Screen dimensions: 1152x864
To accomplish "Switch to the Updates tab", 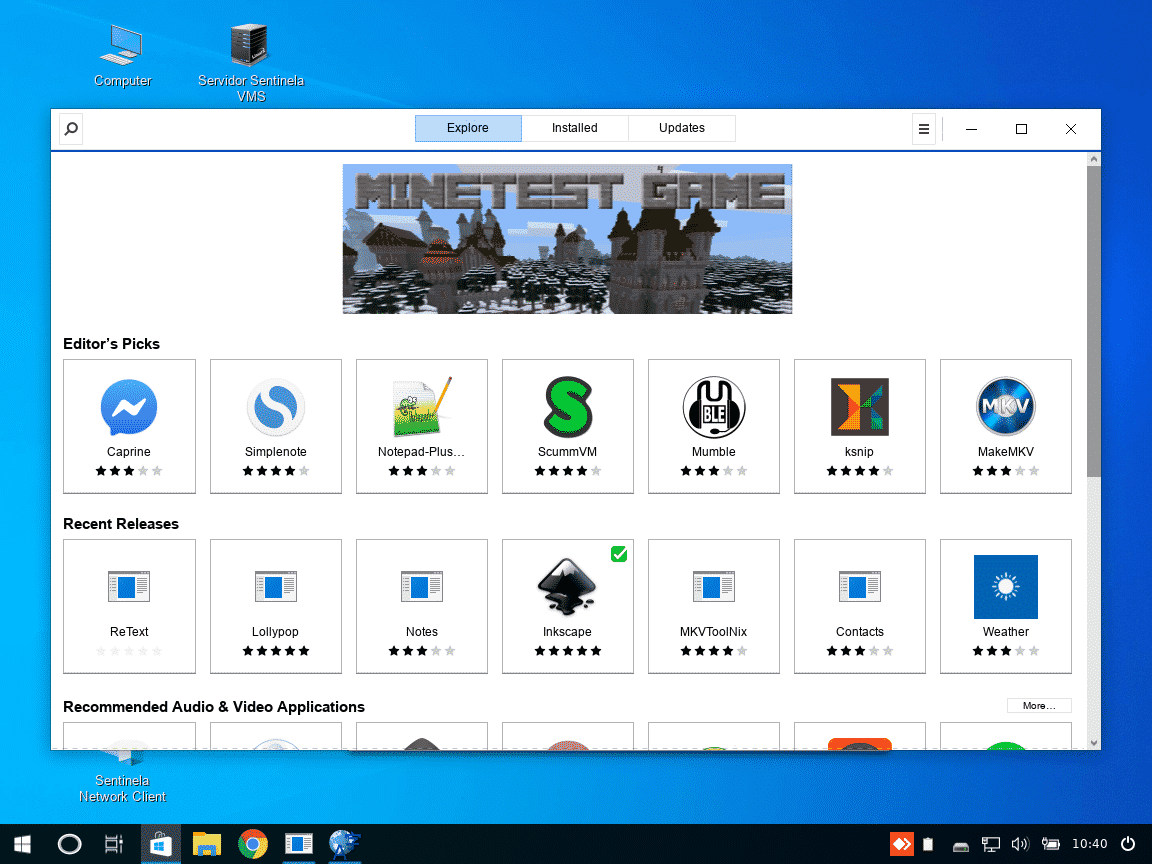I will [x=681, y=128].
